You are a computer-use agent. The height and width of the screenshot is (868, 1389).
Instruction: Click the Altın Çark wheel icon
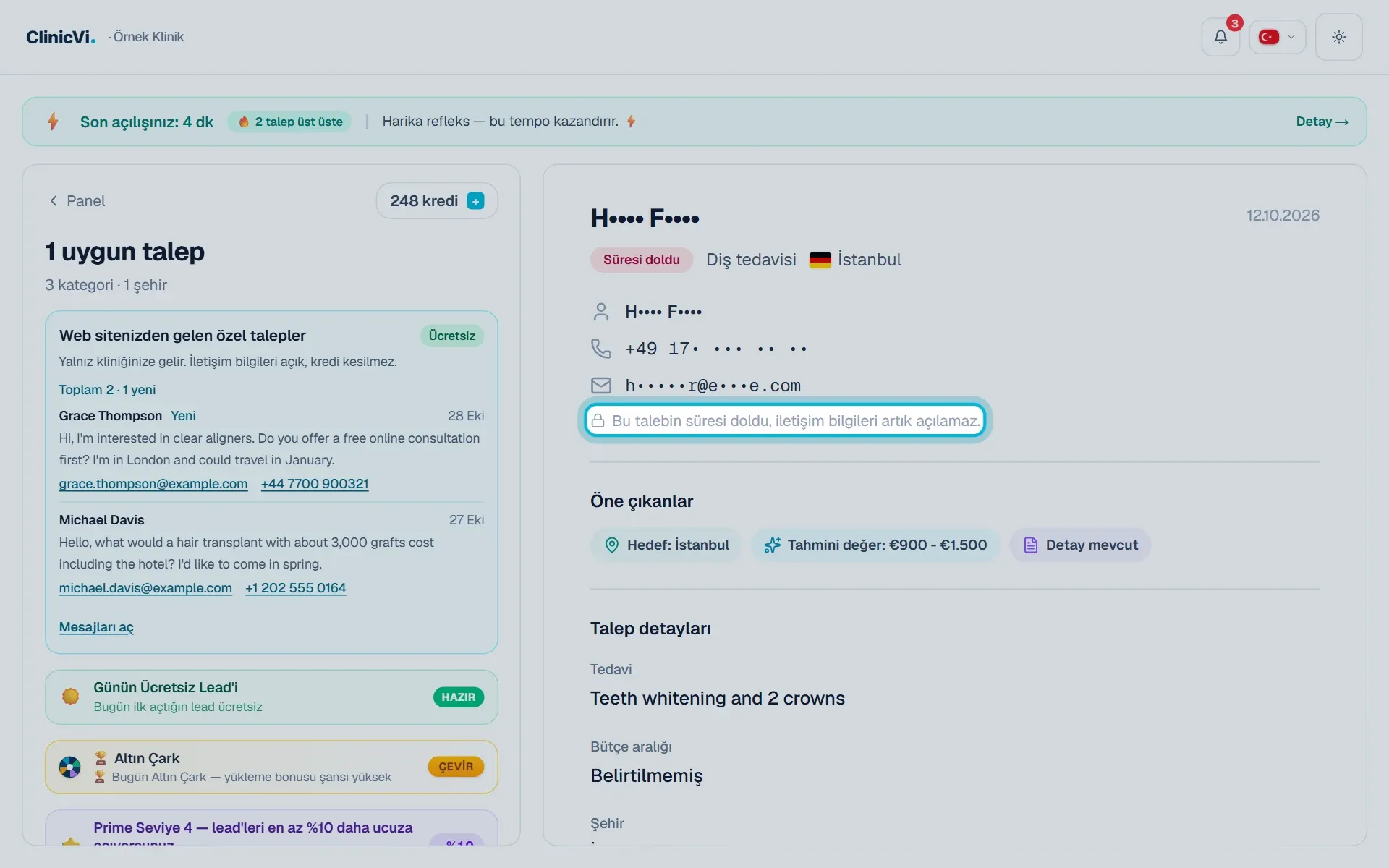click(x=69, y=767)
